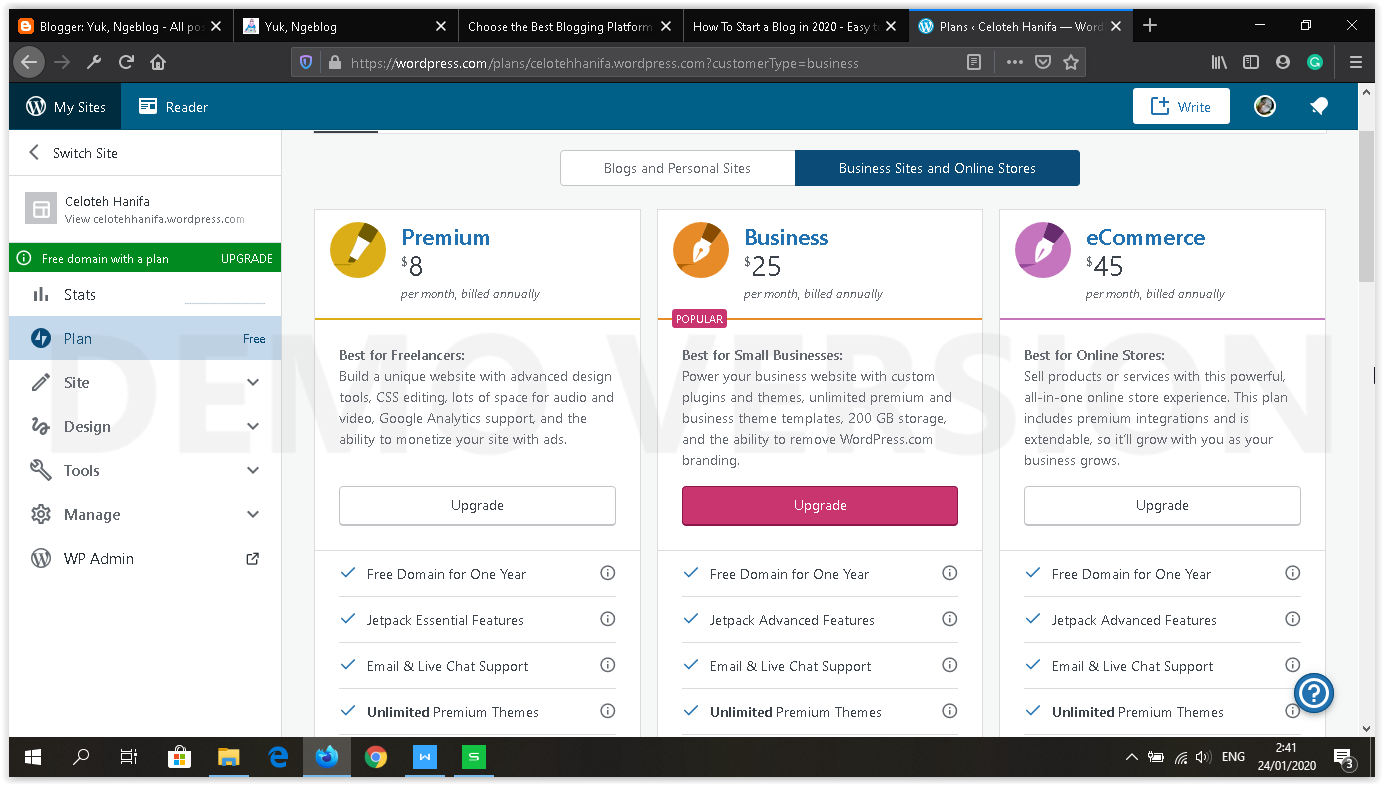Open the Firefox hamburger menu
This screenshot has width=1383, height=785.
(x=1356, y=62)
